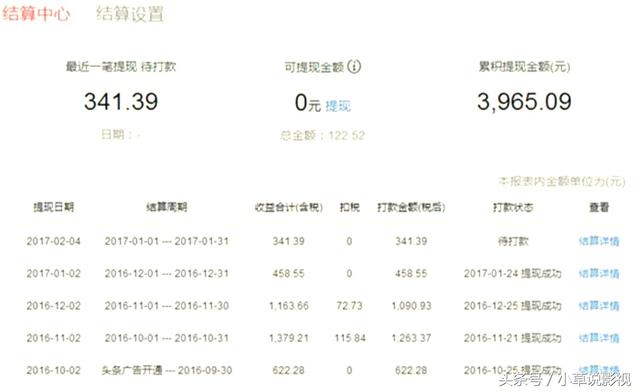Image resolution: width=640 pixels, height=392 pixels.
Task: Click the 待打款 status cell
Action: 513,241
